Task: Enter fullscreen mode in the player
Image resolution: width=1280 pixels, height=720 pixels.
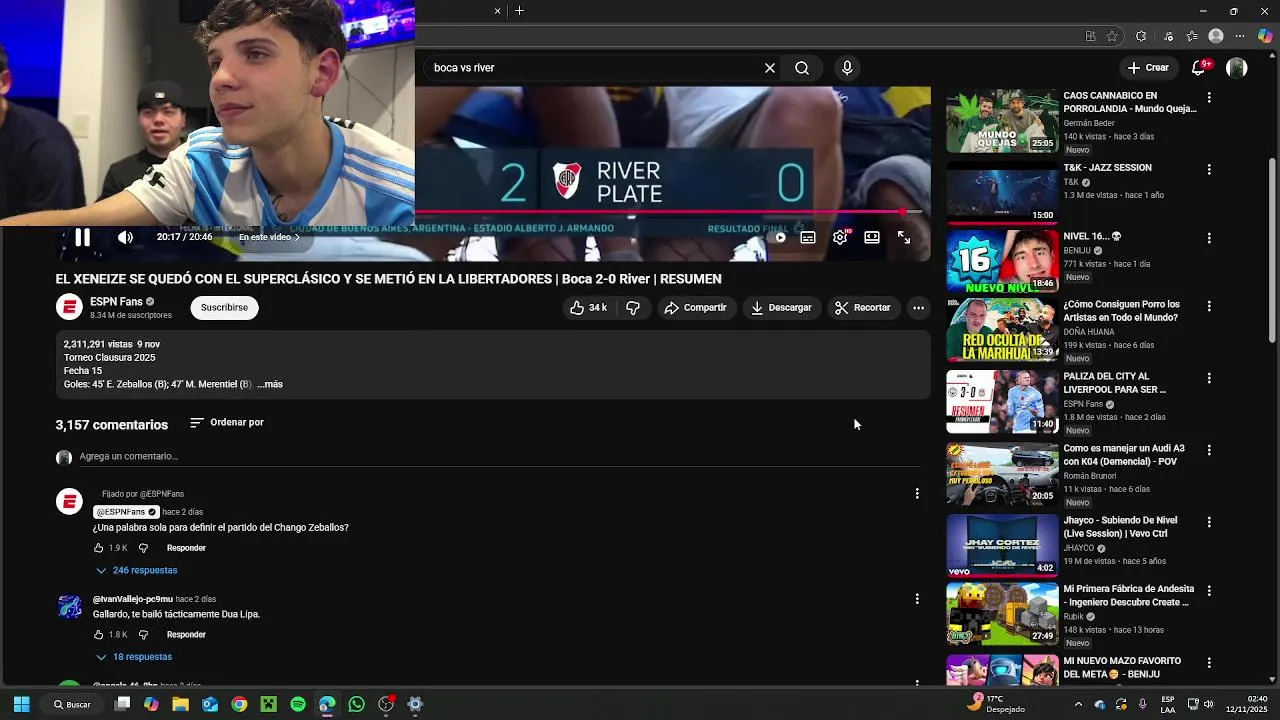Action: pos(904,237)
